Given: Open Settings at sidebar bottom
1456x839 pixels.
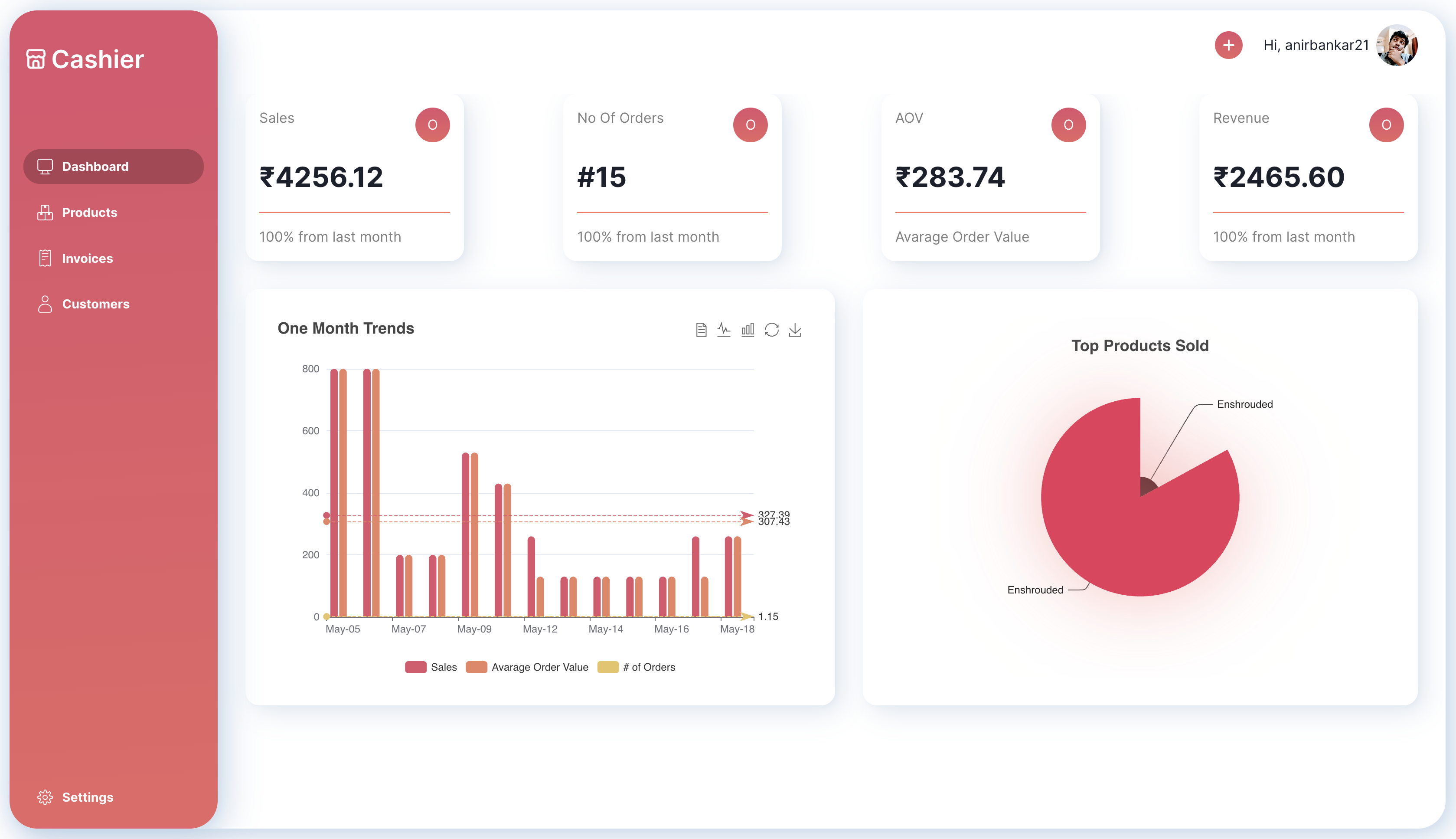Looking at the screenshot, I should tap(87, 797).
